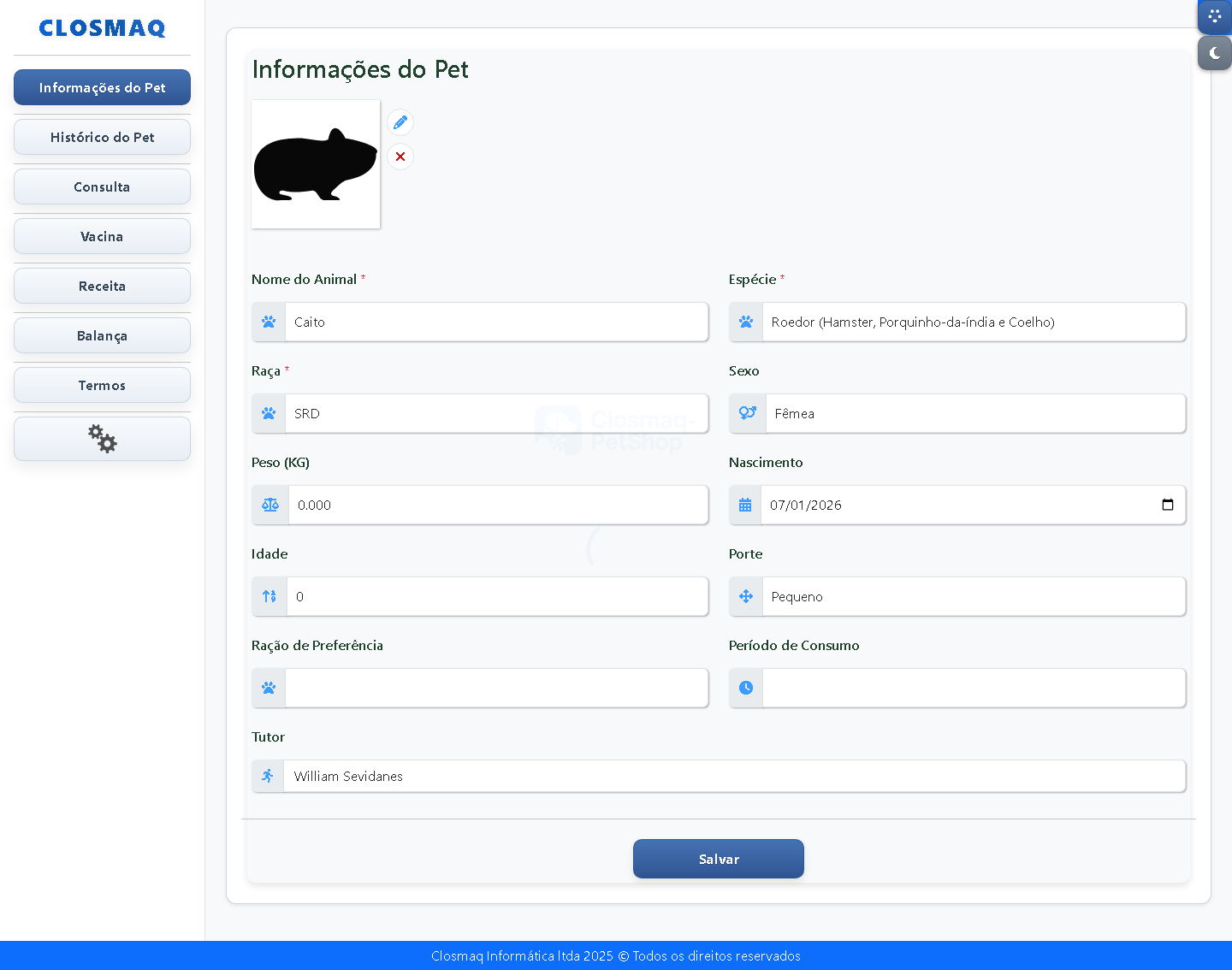Click the accessibility icon at top right
The height and width of the screenshot is (970, 1232).
[1214, 16]
